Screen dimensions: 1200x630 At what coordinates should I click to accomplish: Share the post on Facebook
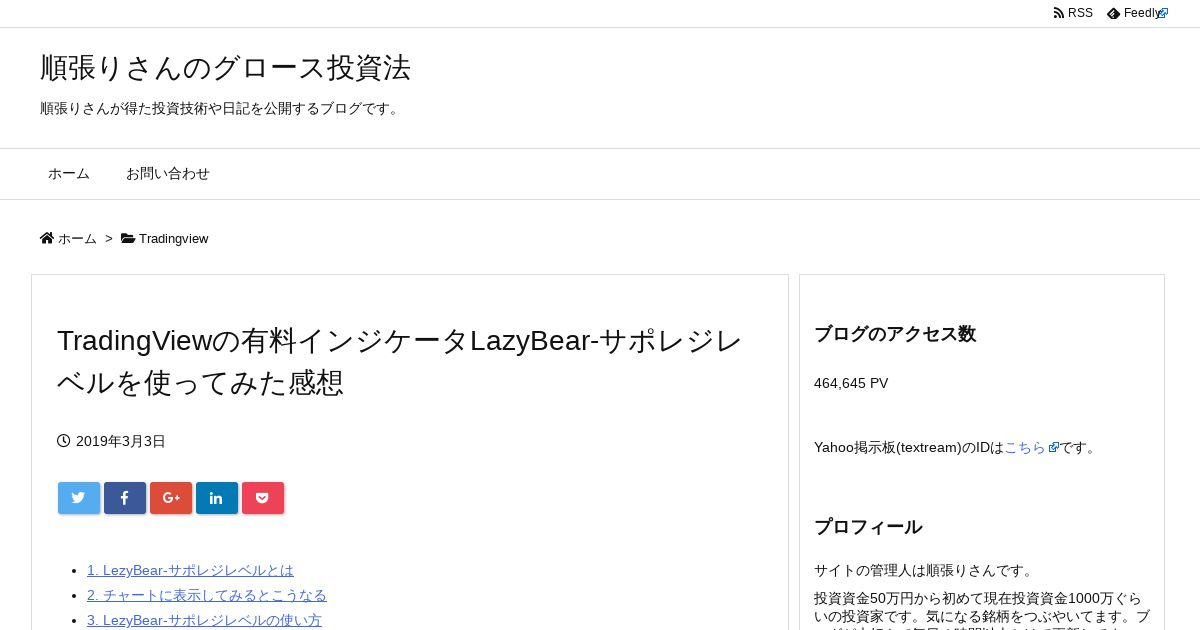coord(125,498)
